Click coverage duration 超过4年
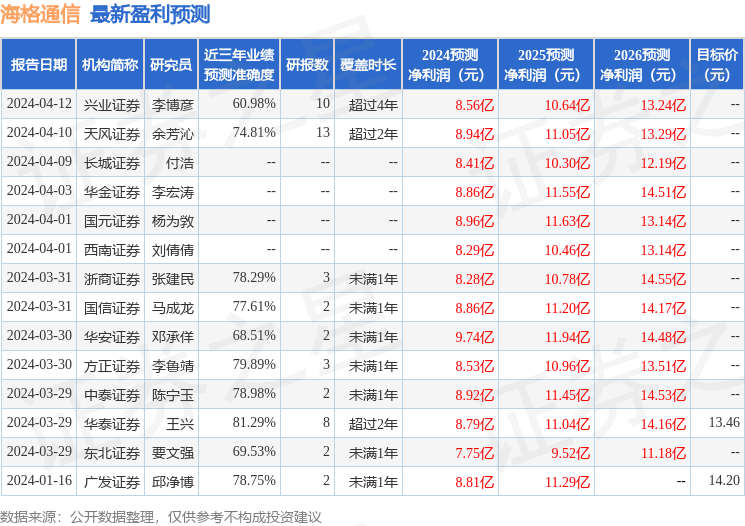 pos(373,105)
